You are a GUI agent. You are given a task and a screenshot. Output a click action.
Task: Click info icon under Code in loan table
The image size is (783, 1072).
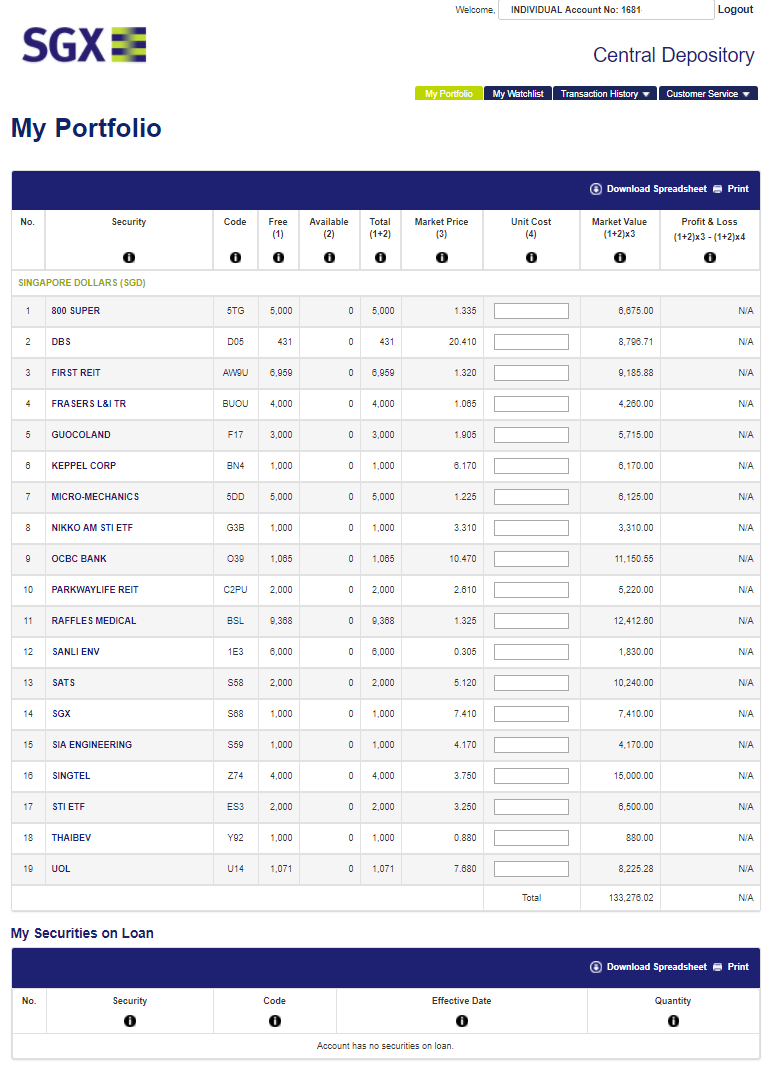click(275, 1021)
